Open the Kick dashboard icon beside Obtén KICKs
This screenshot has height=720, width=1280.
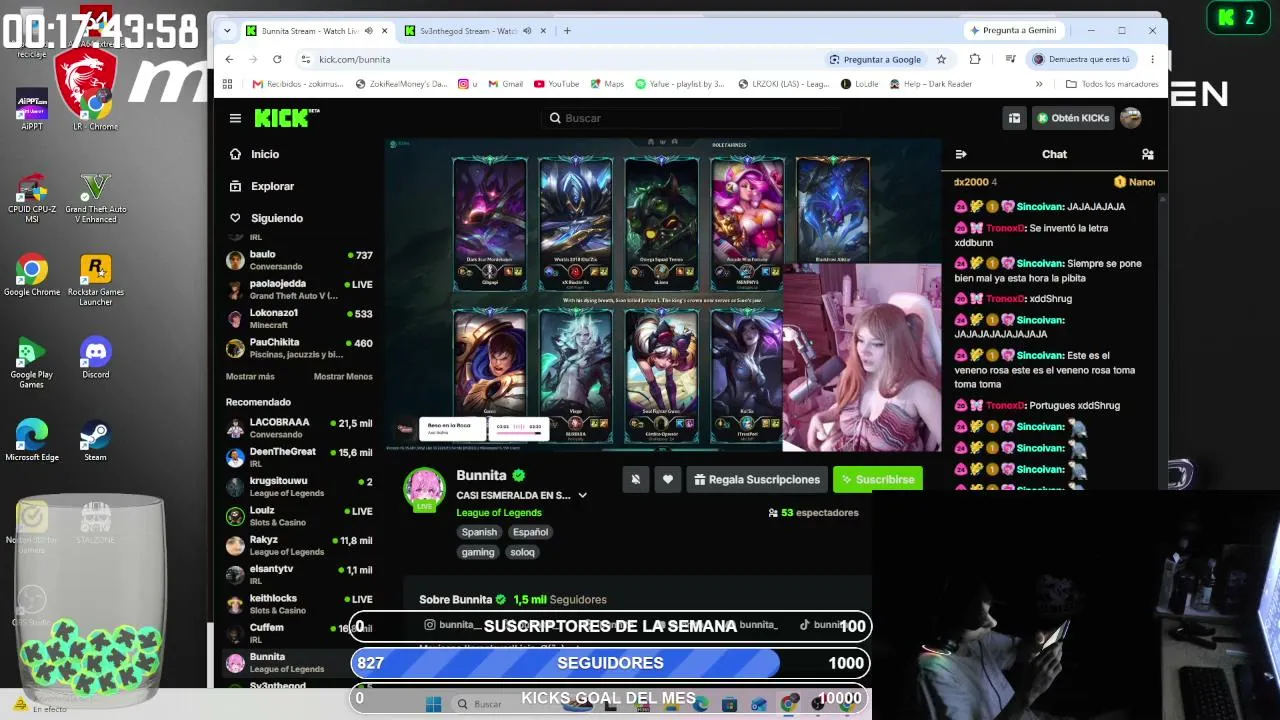pyautogui.click(x=1014, y=118)
